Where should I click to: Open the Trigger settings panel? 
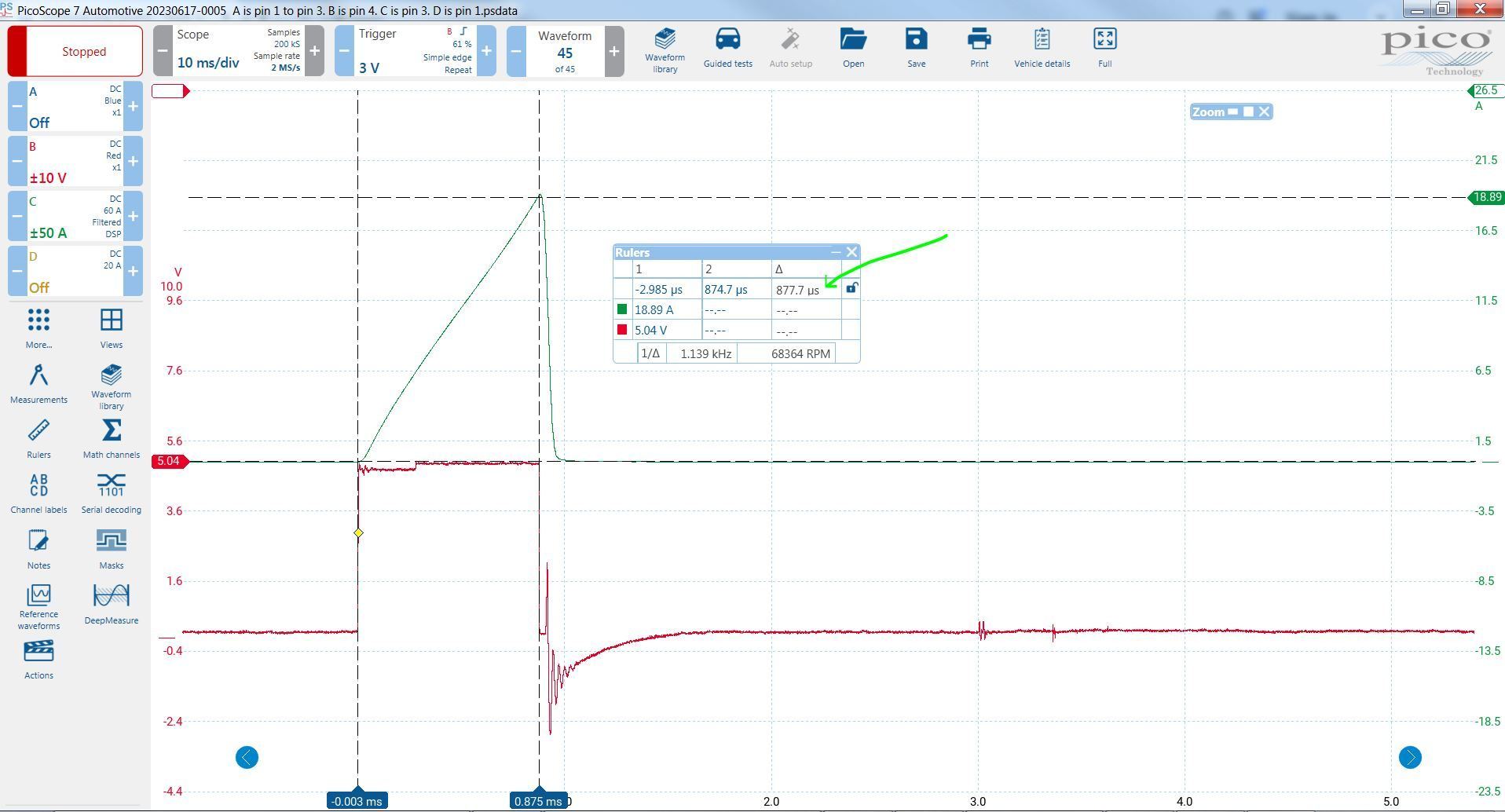[415, 51]
